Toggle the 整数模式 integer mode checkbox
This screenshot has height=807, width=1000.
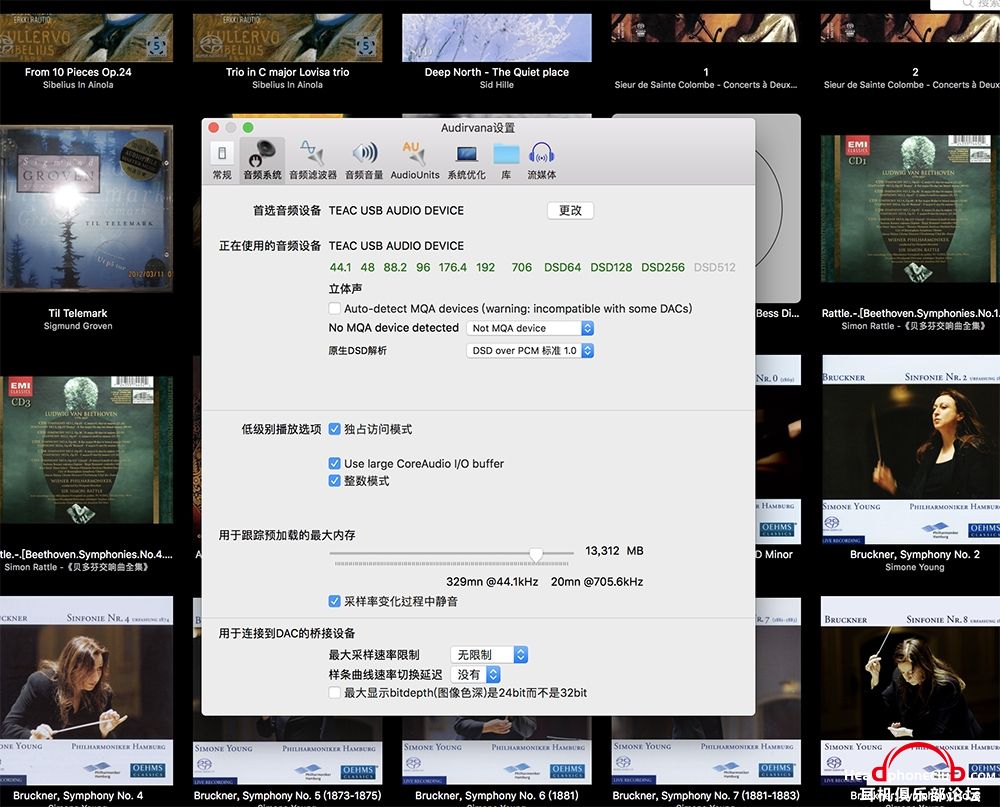[x=334, y=481]
